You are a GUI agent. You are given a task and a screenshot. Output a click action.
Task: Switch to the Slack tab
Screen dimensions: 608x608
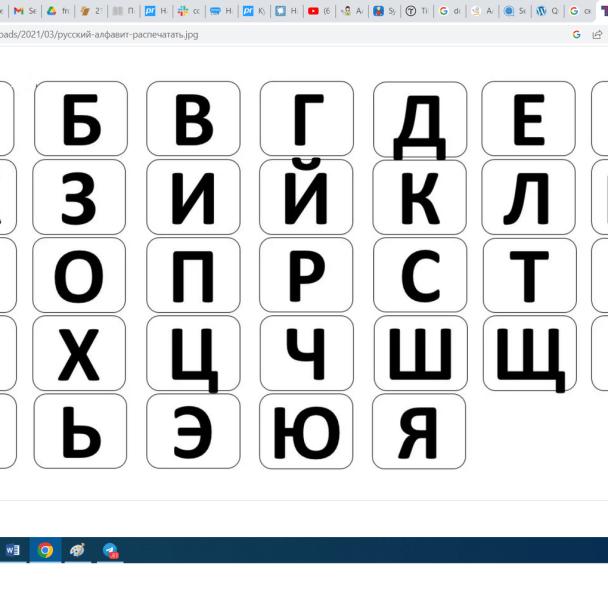(x=187, y=11)
